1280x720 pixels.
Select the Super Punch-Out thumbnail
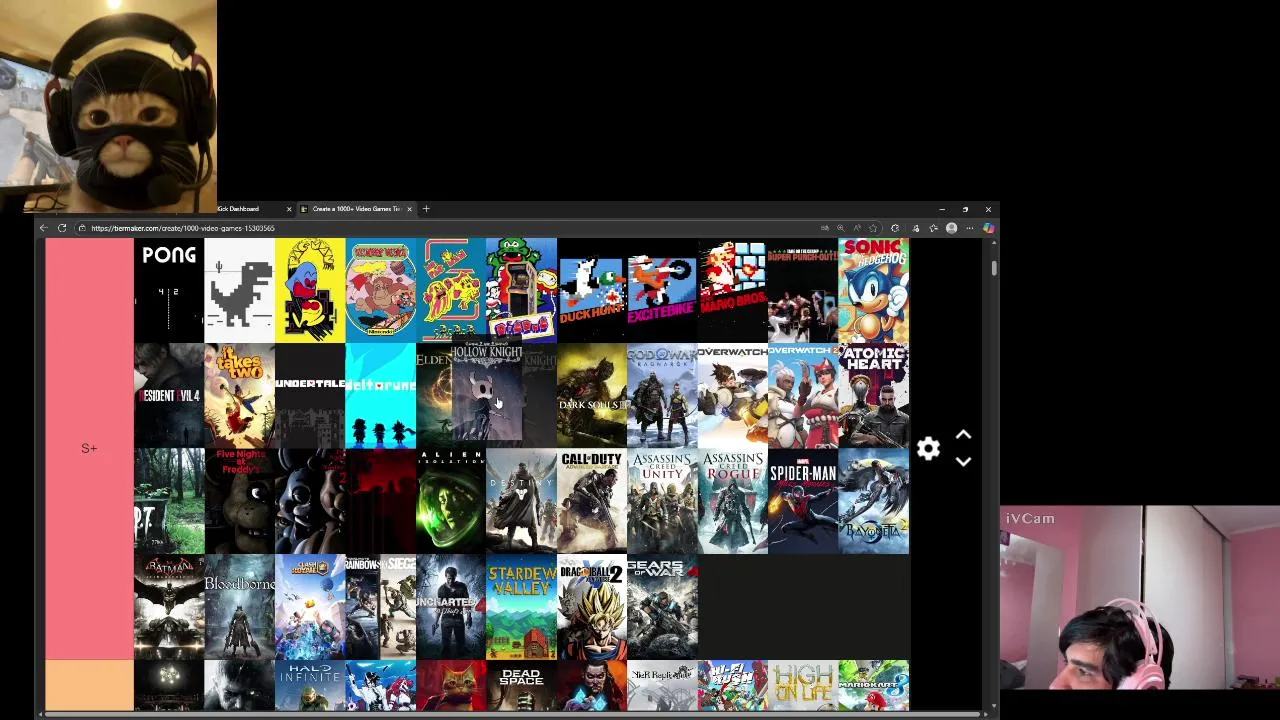(803, 290)
